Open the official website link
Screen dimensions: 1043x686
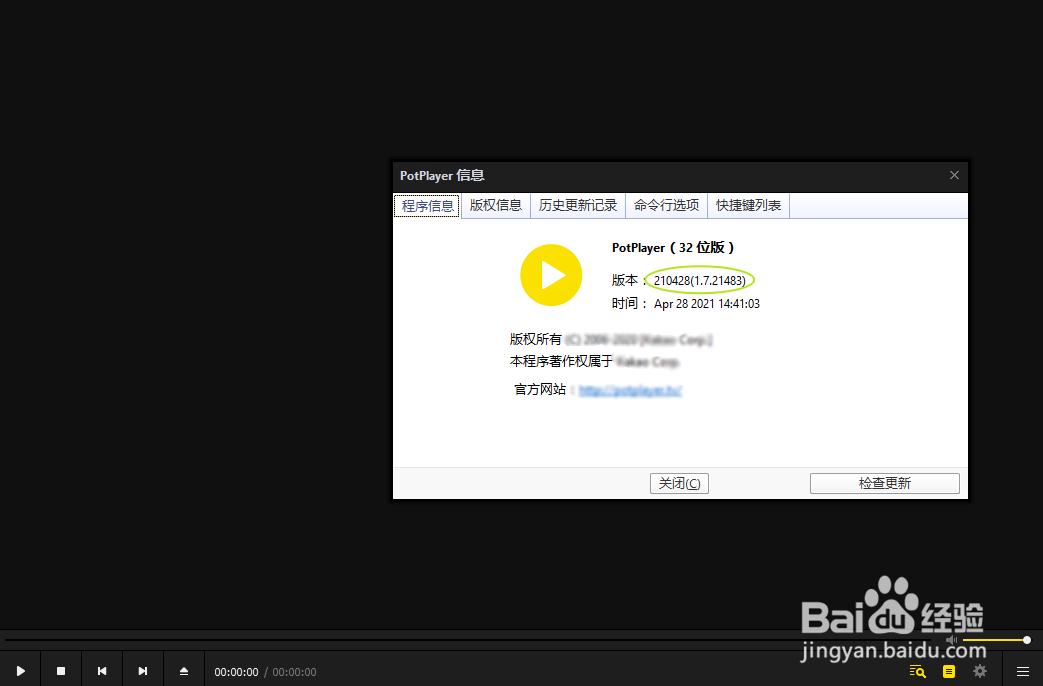click(630, 390)
